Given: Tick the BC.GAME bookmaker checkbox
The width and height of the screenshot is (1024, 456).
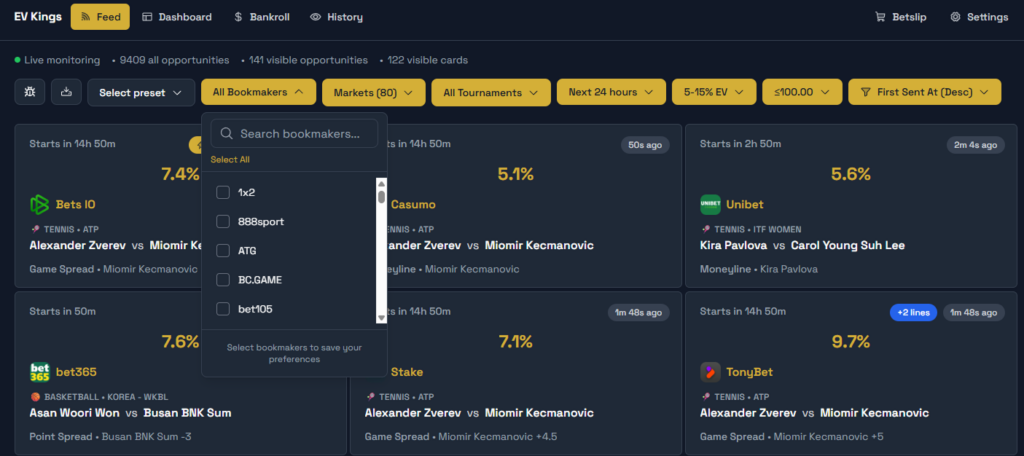Looking at the screenshot, I should pyautogui.click(x=223, y=280).
